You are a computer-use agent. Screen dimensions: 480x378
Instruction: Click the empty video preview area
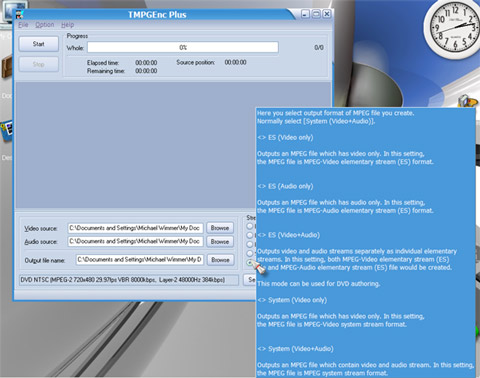(x=135, y=145)
